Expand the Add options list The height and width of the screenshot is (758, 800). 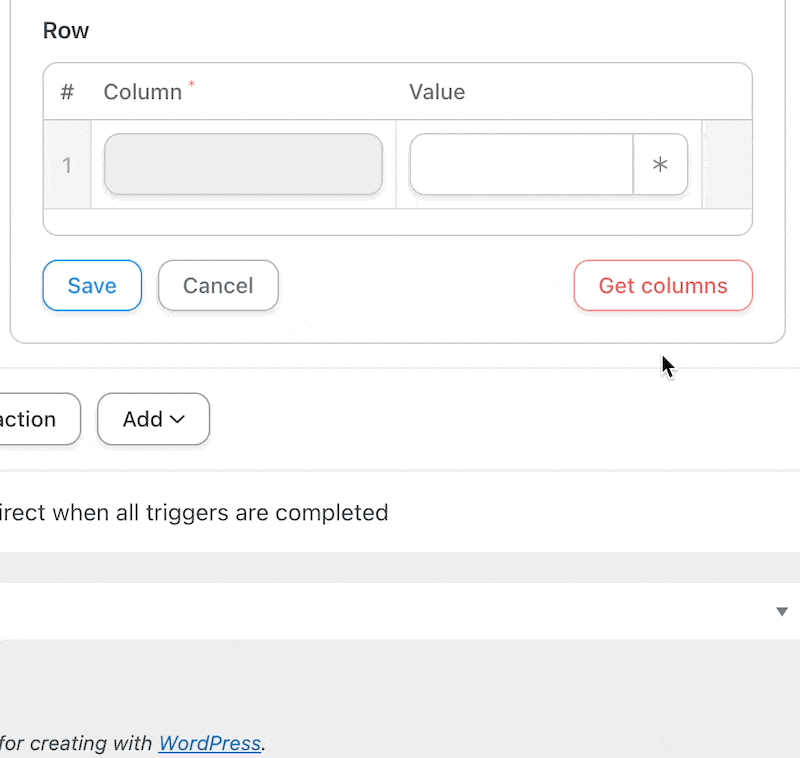[x=153, y=419]
